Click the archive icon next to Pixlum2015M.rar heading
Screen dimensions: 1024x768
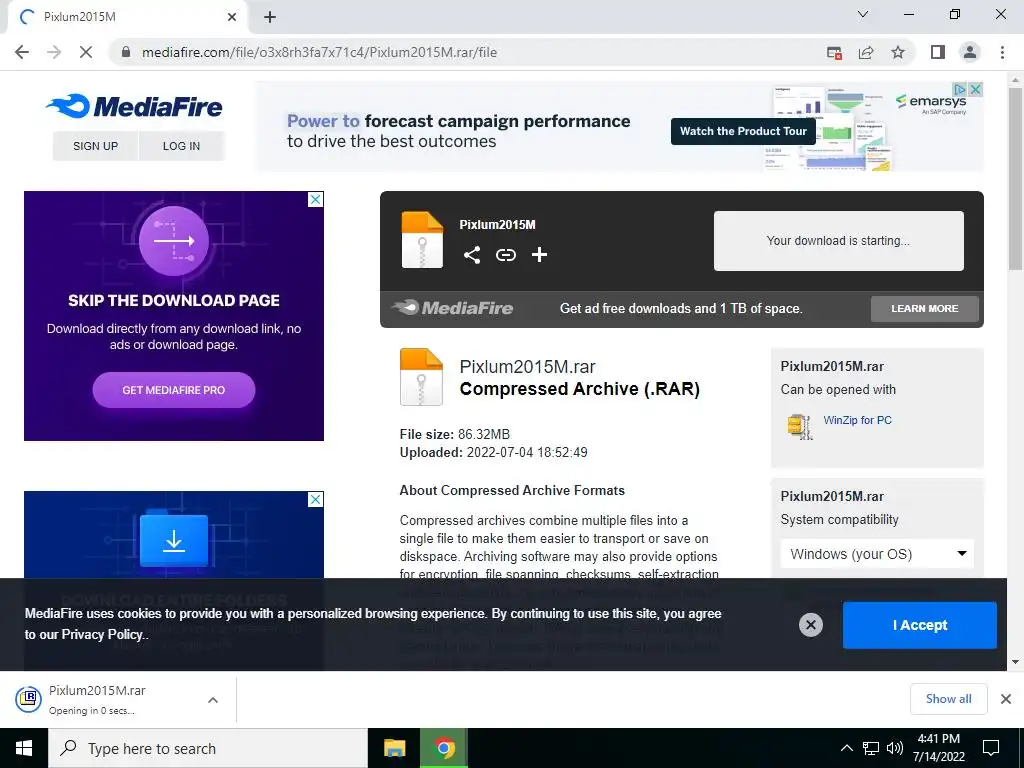click(421, 377)
